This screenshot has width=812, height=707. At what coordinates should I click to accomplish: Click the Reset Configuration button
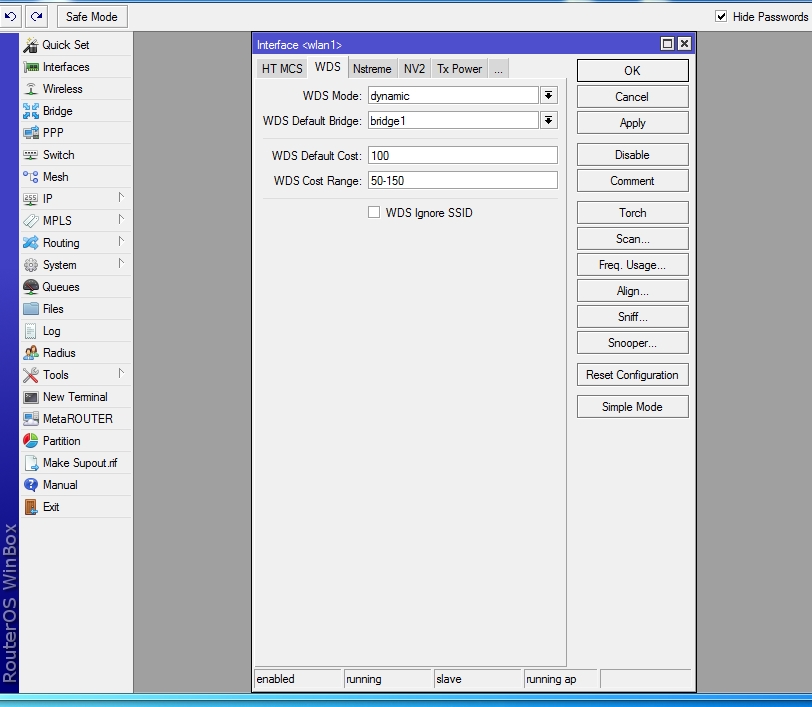(632, 375)
